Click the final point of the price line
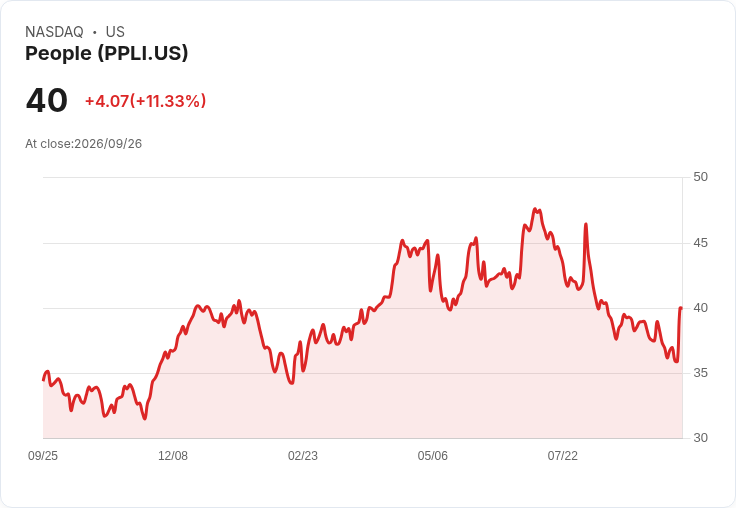Viewport: 736px width, 508px height. coord(681,308)
